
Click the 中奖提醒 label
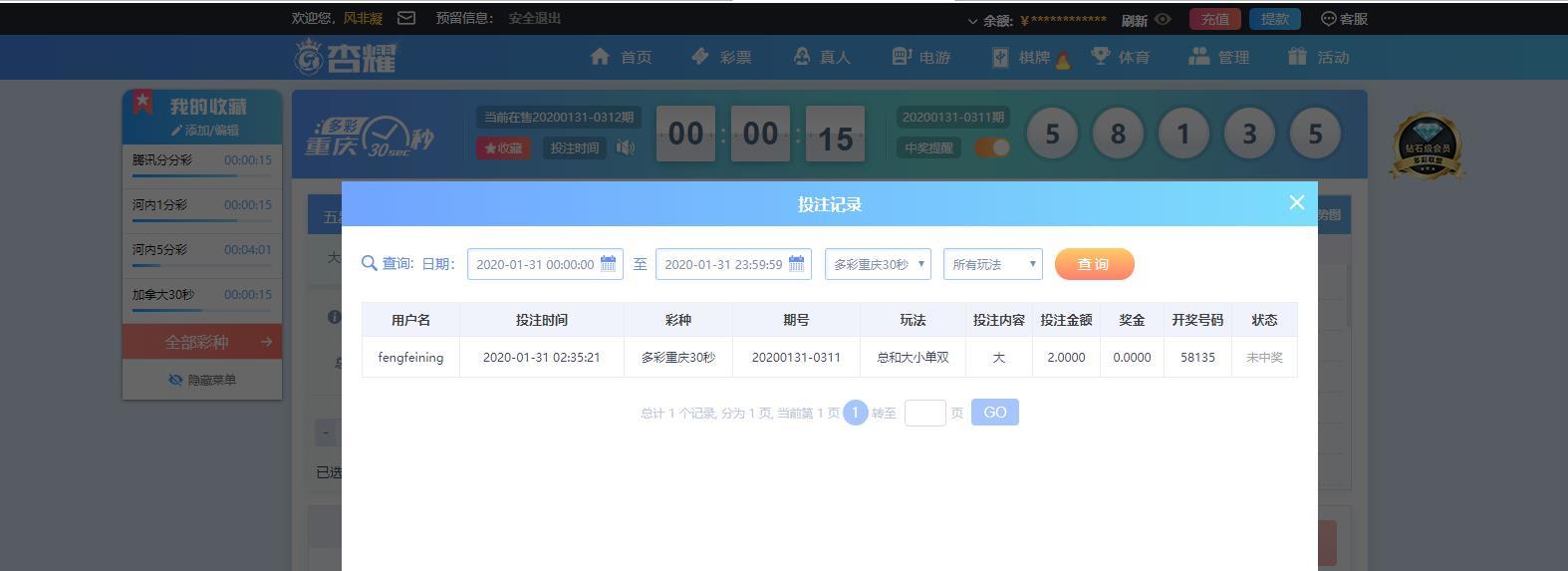(928, 147)
